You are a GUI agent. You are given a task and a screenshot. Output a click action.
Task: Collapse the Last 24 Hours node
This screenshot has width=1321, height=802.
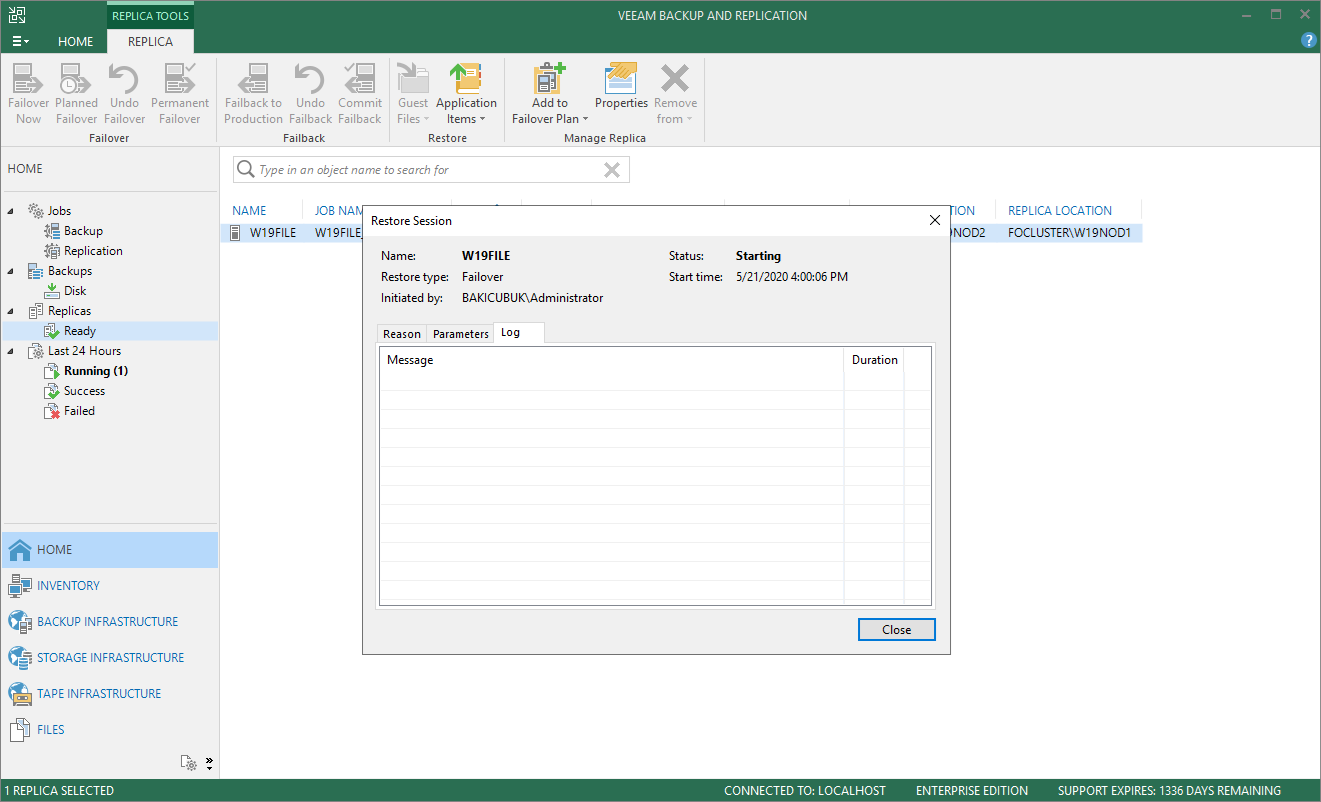[x=11, y=351]
